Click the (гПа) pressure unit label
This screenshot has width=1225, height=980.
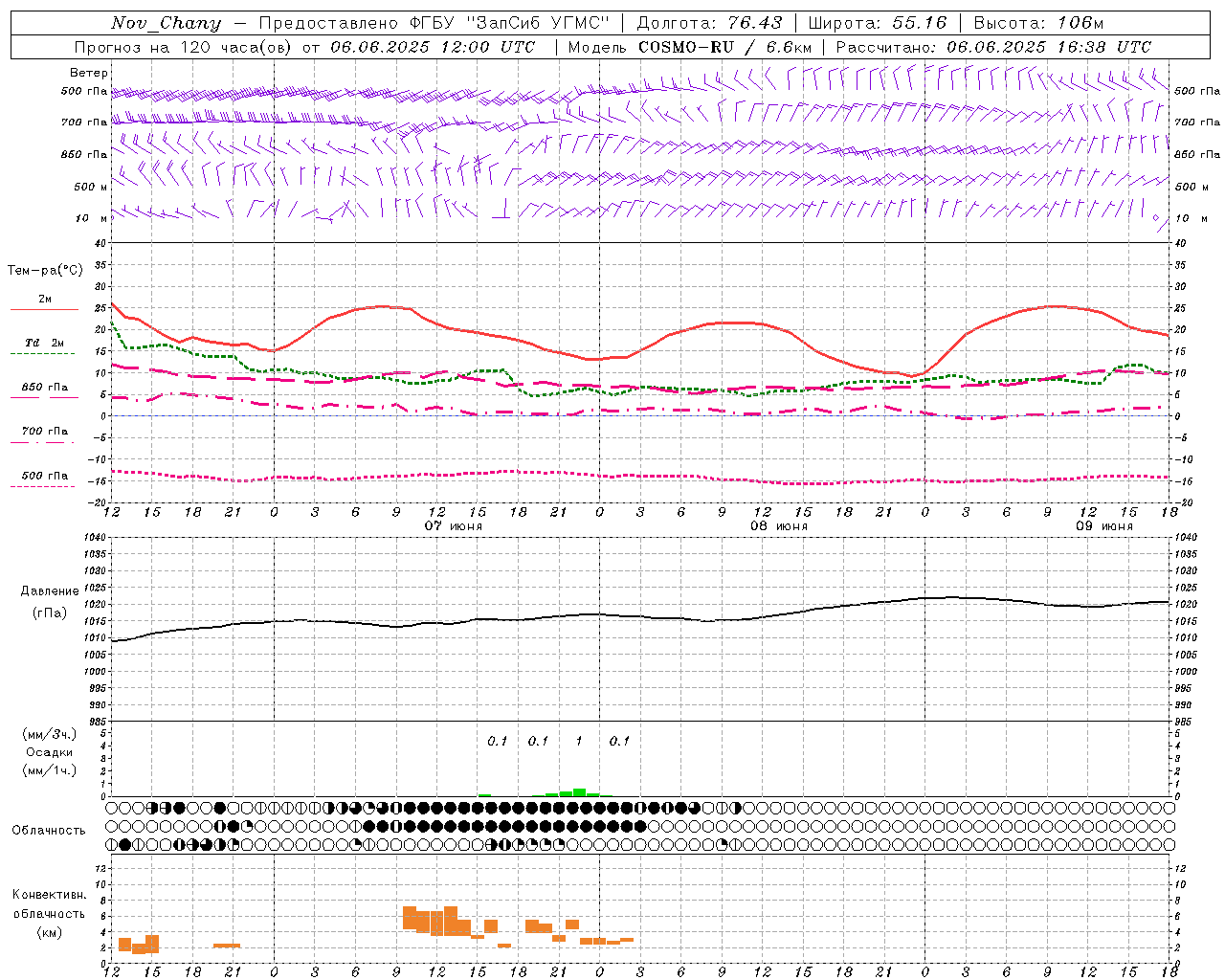(x=50, y=613)
